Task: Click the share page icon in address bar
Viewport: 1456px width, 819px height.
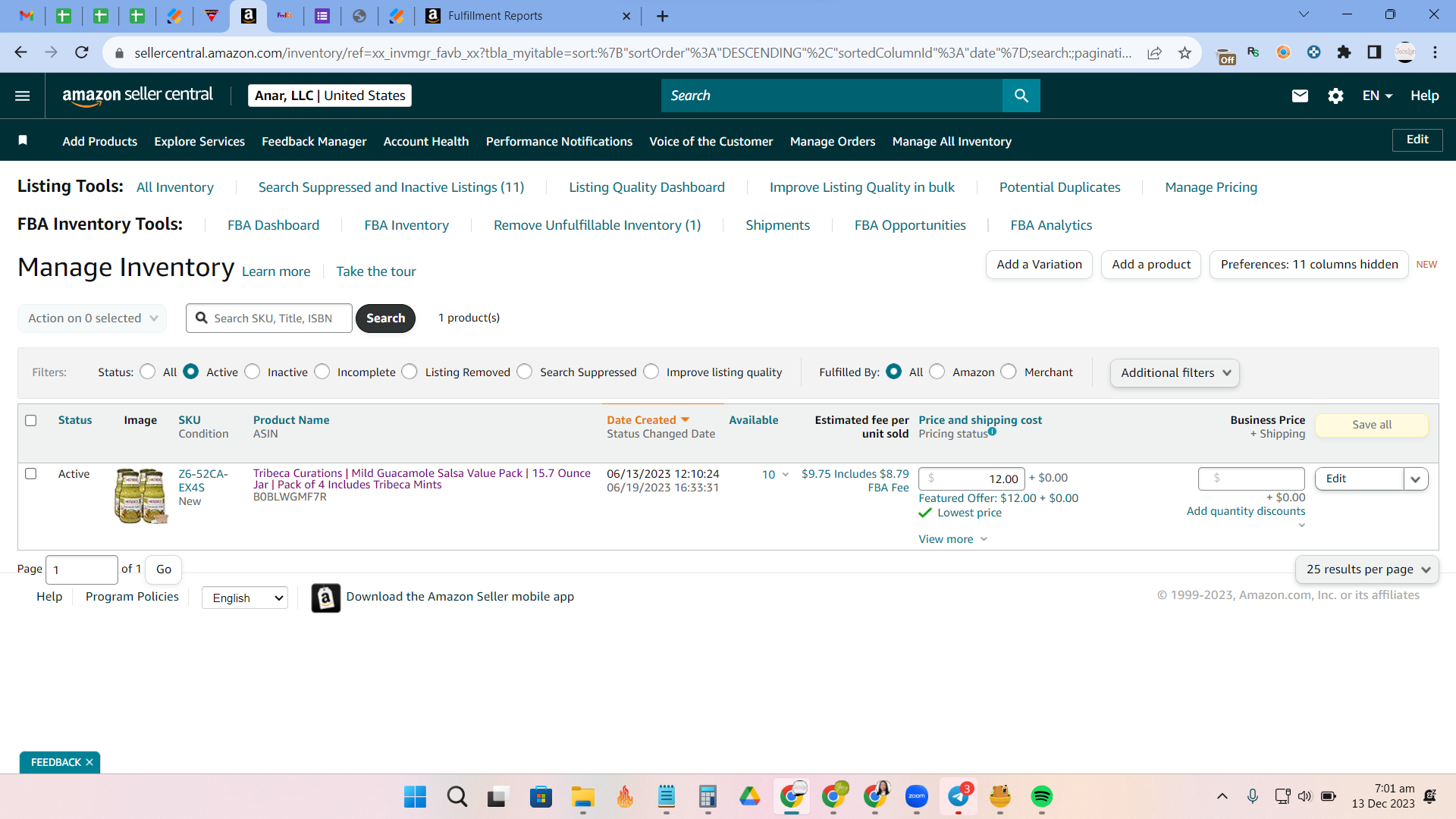Action: (1154, 52)
